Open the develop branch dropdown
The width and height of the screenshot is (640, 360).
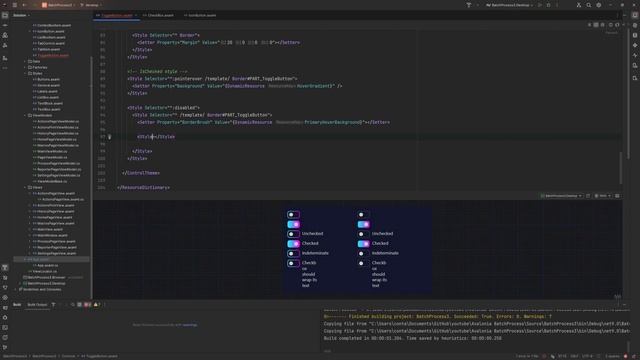click(x=91, y=5)
